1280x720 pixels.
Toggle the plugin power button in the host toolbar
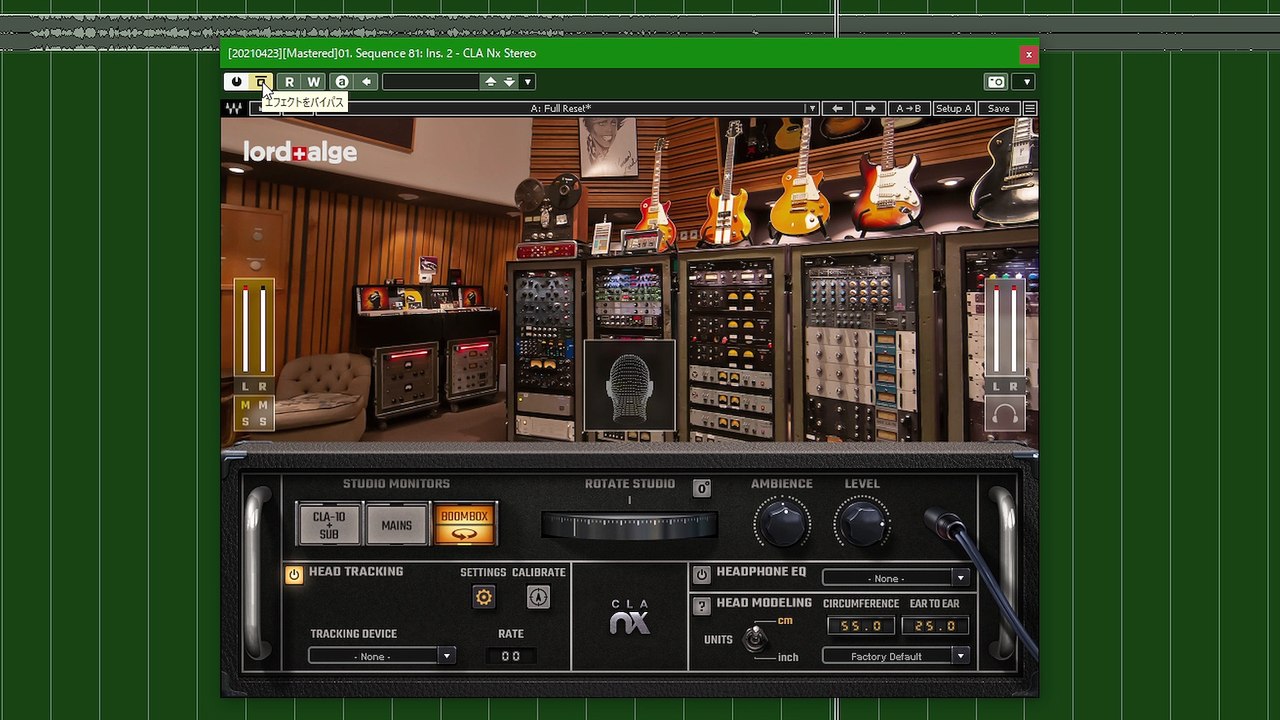point(236,82)
